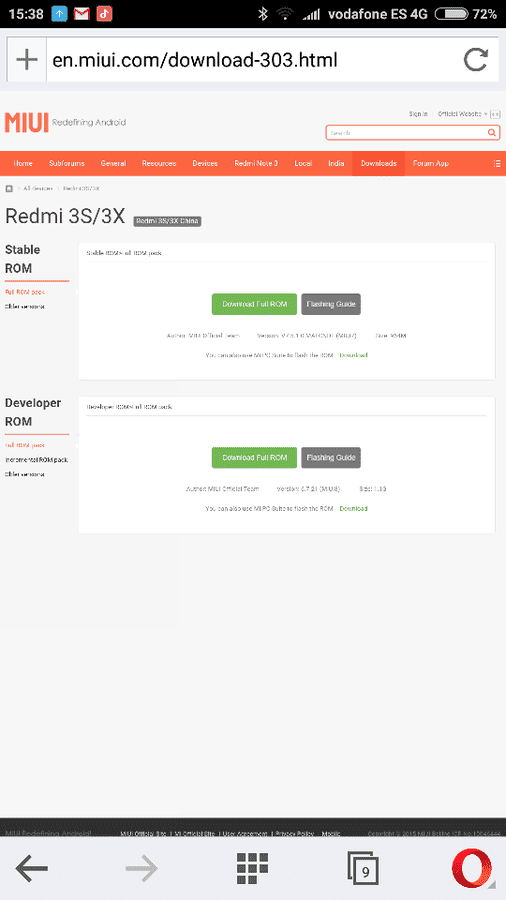This screenshot has width=506, height=900.
Task: Go back using the left arrow
Action: coord(32,867)
